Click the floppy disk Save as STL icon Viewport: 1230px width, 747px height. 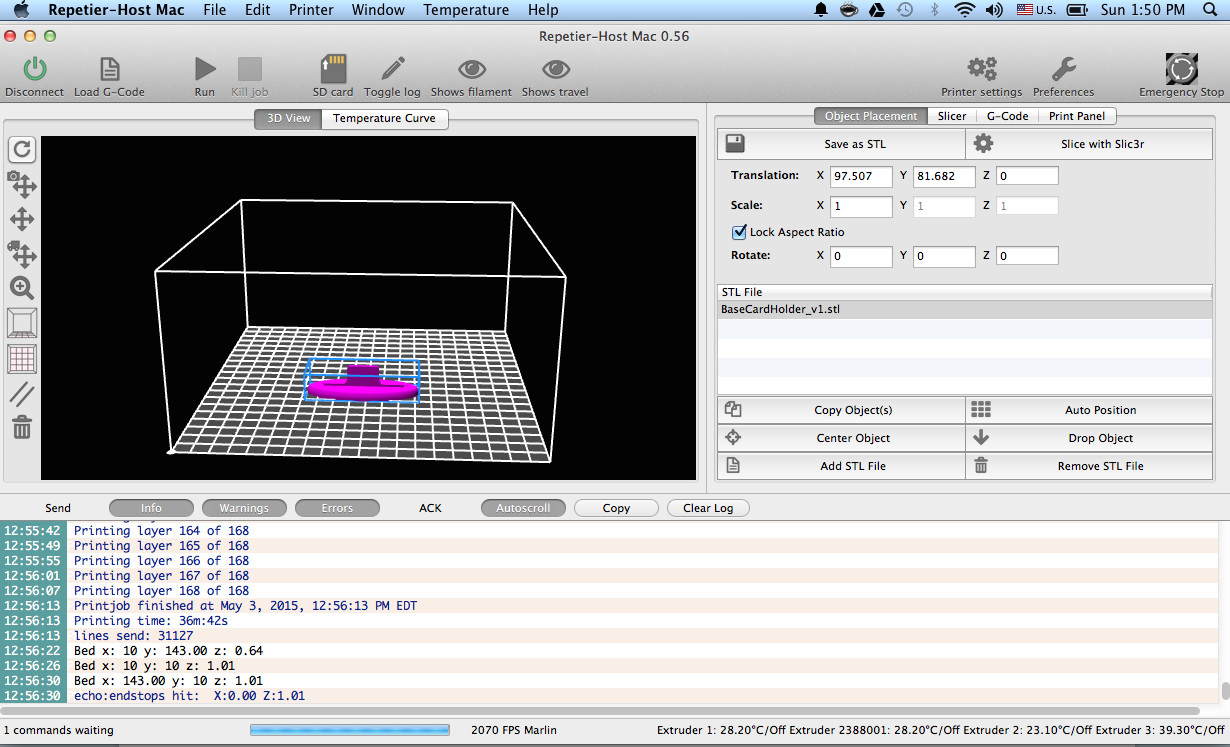(734, 144)
